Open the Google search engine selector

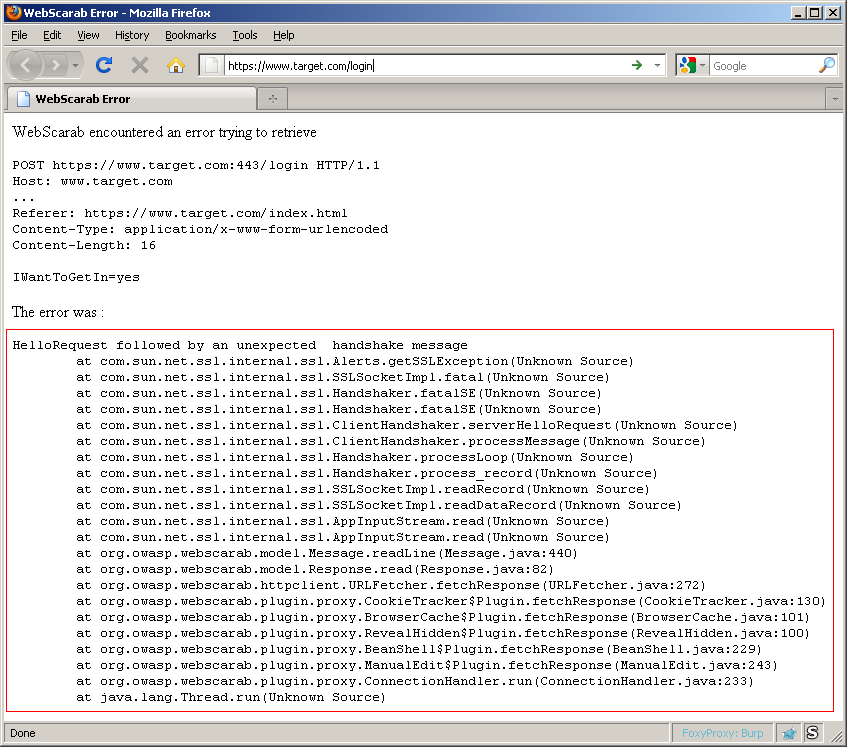(x=692, y=65)
